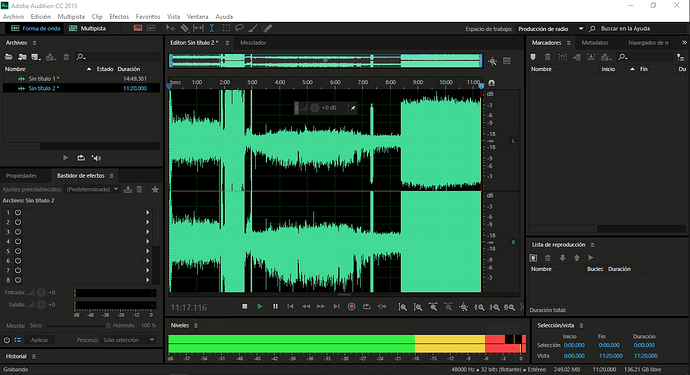Open Lista de reproducción panel menu
This screenshot has height=375, width=690.
click(x=592, y=245)
